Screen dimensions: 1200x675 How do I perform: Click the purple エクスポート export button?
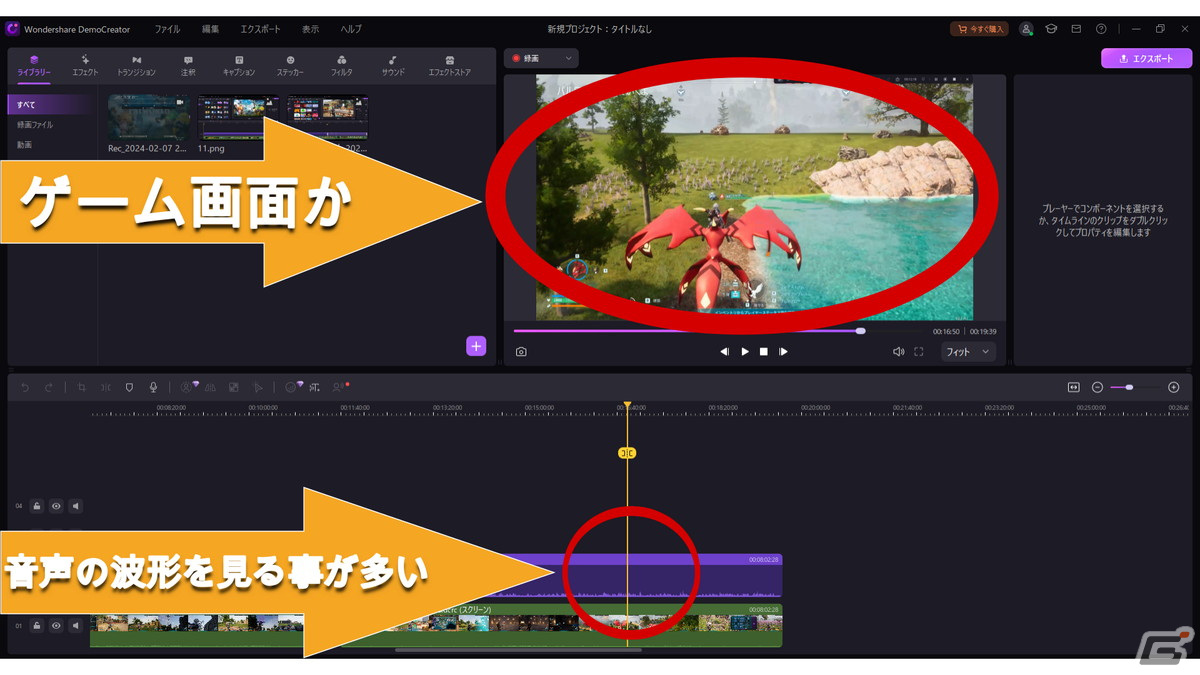(1147, 58)
